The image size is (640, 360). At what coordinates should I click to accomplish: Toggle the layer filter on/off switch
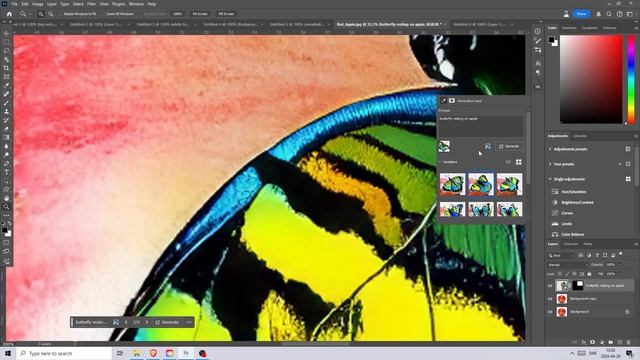click(621, 254)
